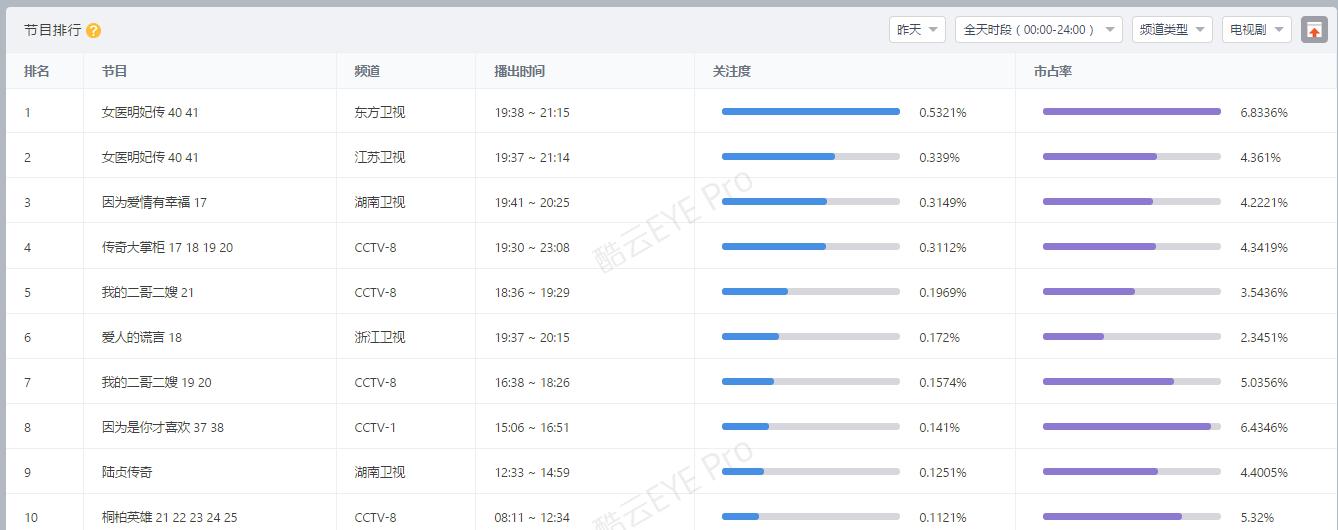
Task: Click attention value 0.141%
Action: click(939, 427)
